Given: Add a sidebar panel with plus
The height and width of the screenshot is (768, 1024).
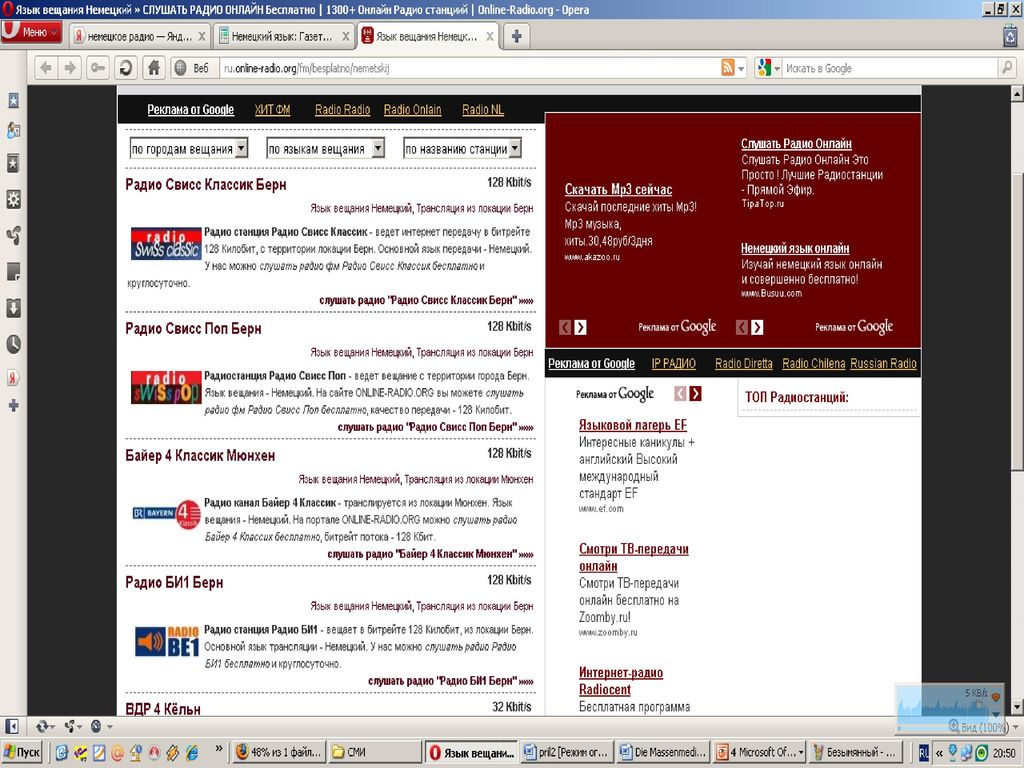Looking at the screenshot, I should tap(13, 406).
